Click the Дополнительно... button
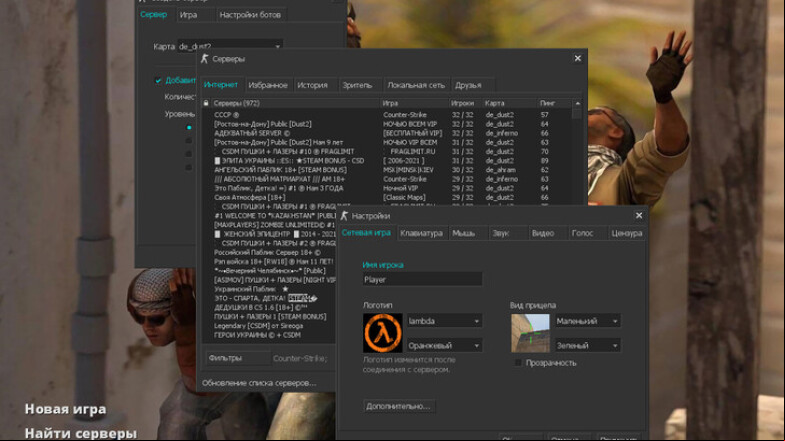Screen dimensions: 785x441 point(399,406)
